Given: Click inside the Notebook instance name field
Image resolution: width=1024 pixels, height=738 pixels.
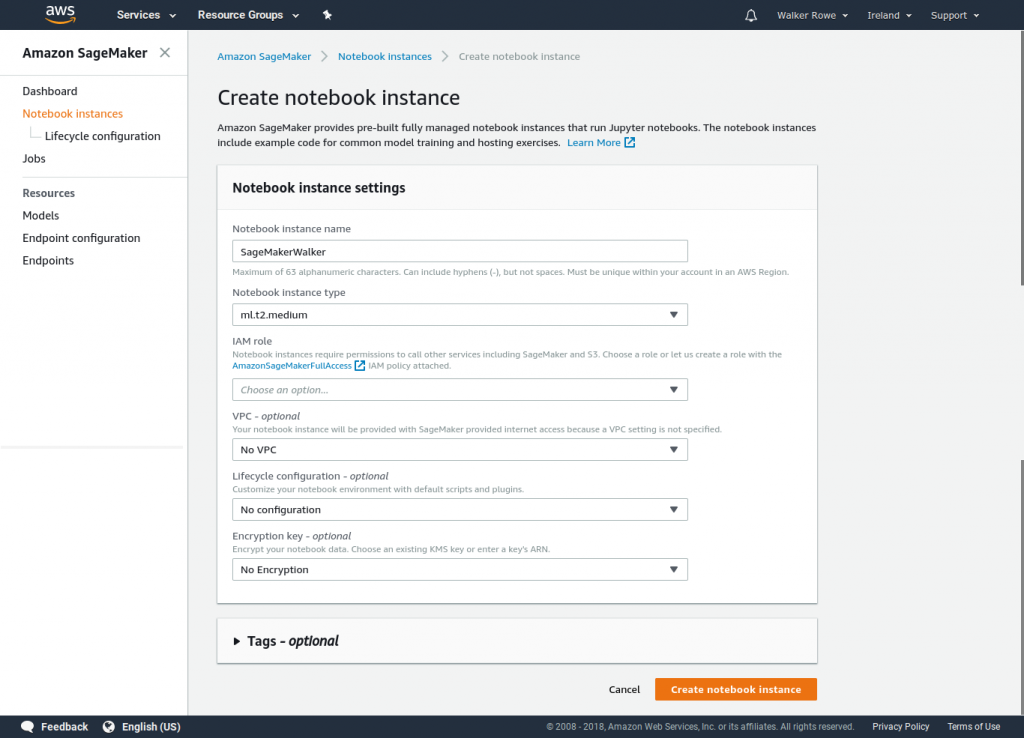Looking at the screenshot, I should pos(459,250).
